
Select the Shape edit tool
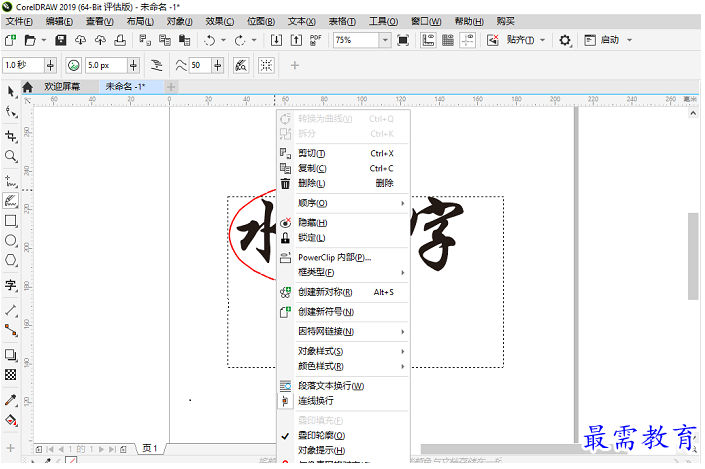pyautogui.click(x=11, y=112)
